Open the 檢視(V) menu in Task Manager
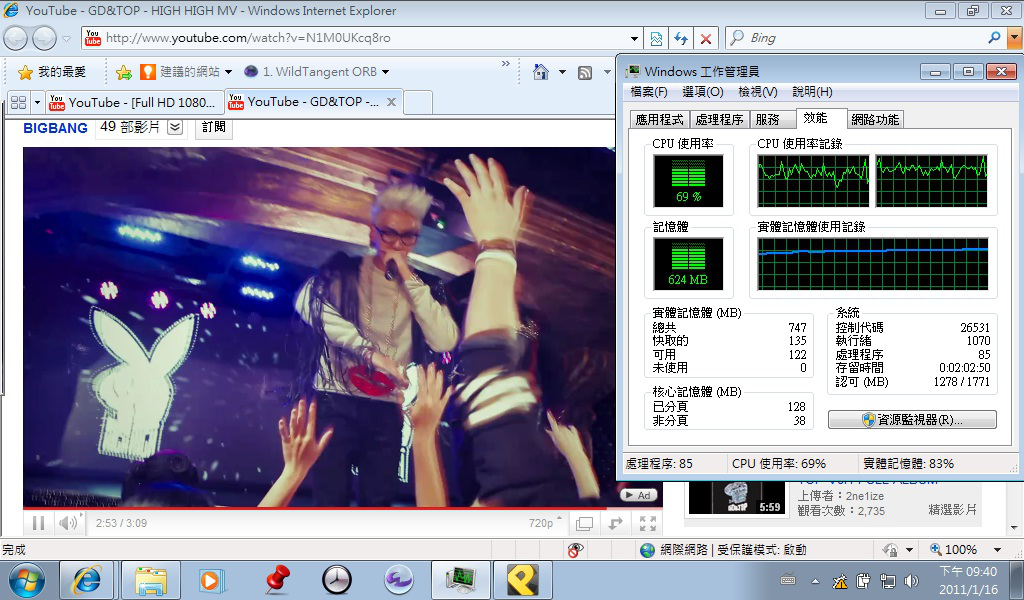This screenshot has width=1024, height=600. coord(758,92)
